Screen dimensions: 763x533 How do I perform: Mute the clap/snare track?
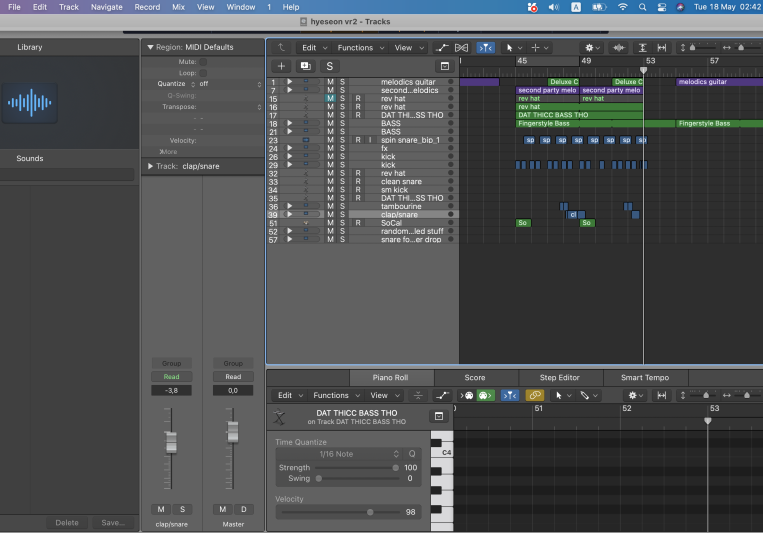(x=330, y=215)
